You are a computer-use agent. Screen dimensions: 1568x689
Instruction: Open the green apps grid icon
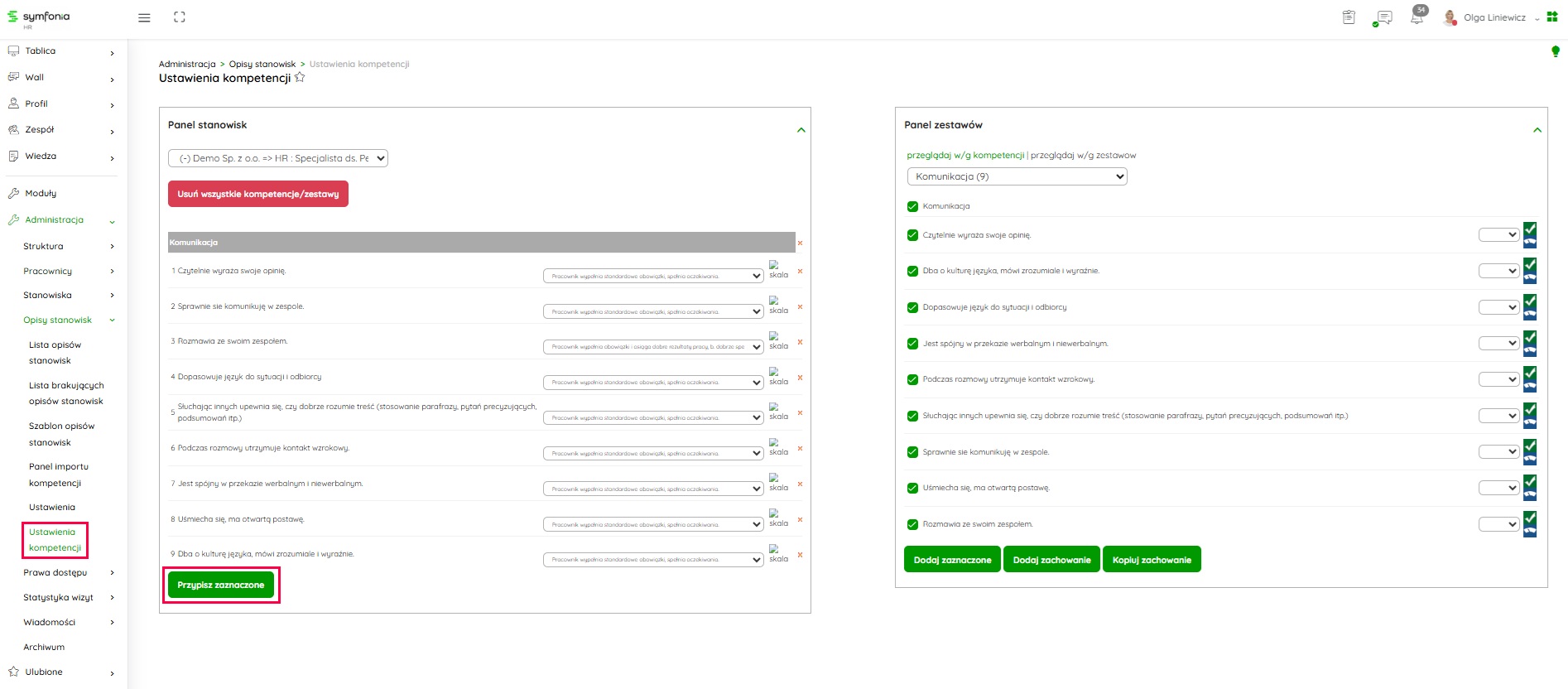1552,17
